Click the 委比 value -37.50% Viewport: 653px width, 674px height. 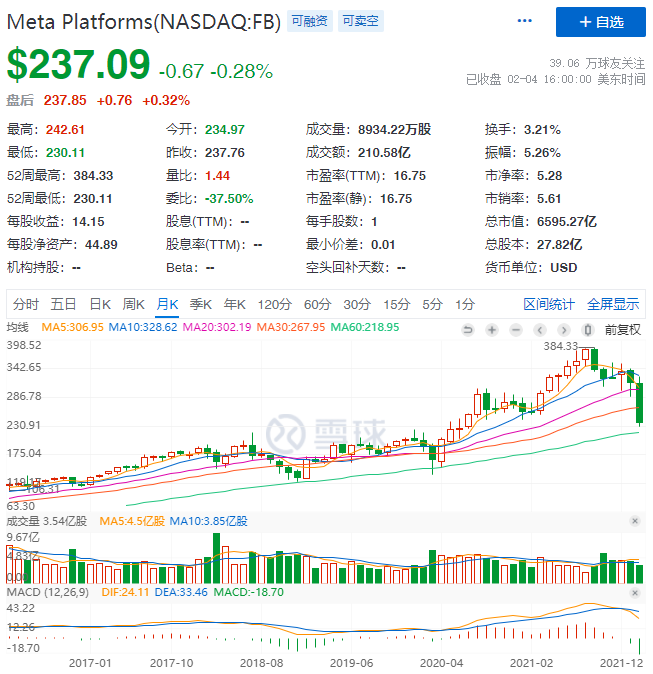pos(229,199)
